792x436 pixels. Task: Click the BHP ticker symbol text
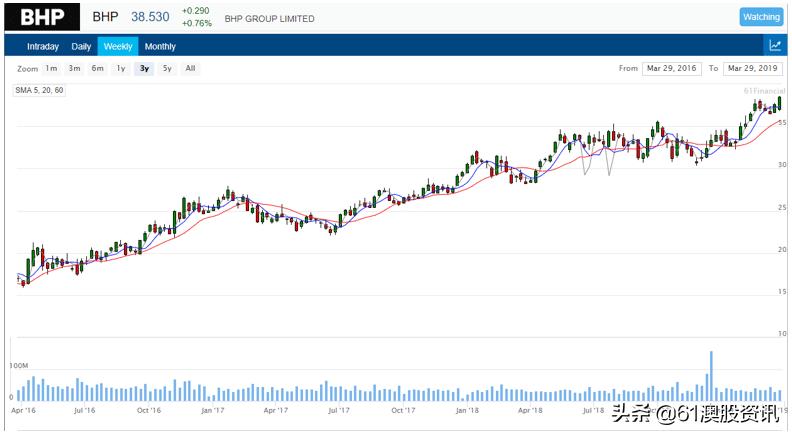(x=106, y=17)
